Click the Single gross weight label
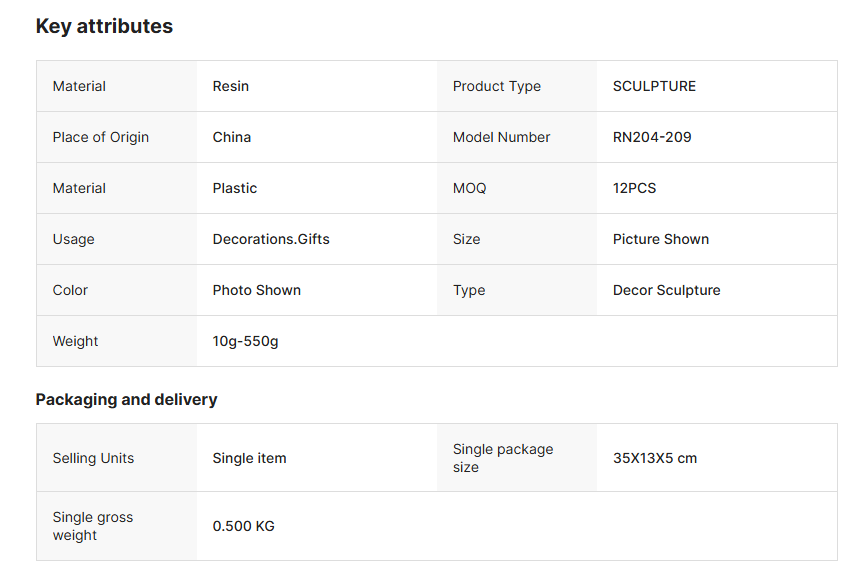The height and width of the screenshot is (570, 853). pyautogui.click(x=92, y=526)
